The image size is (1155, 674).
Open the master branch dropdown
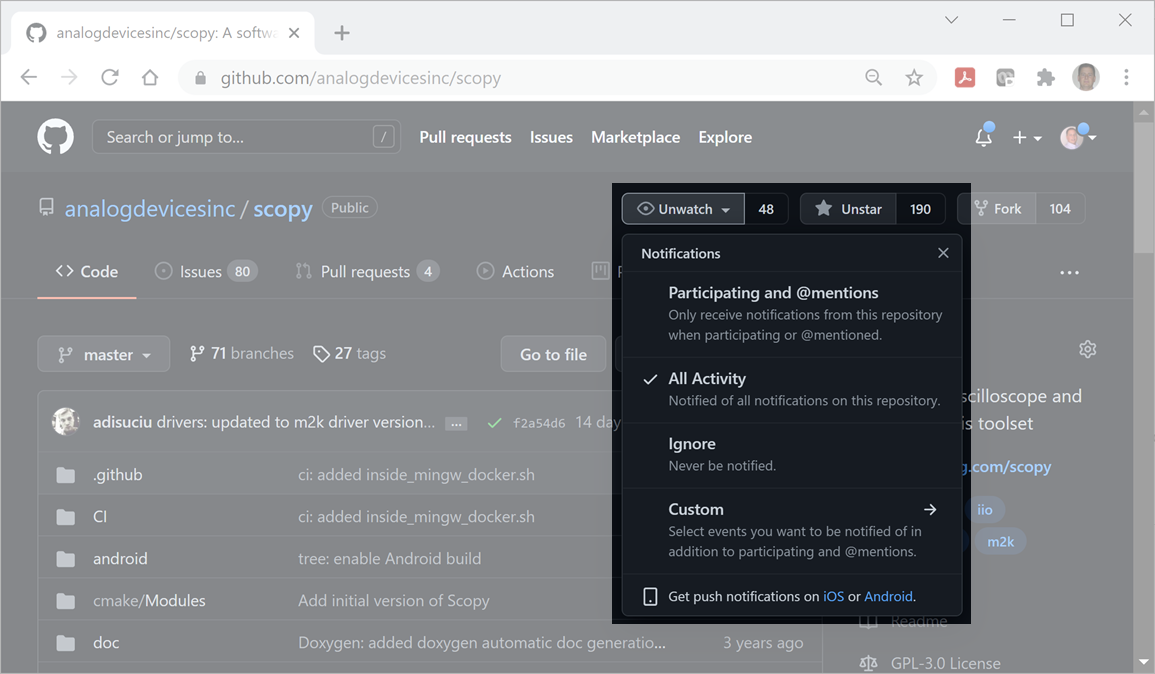click(x=103, y=353)
